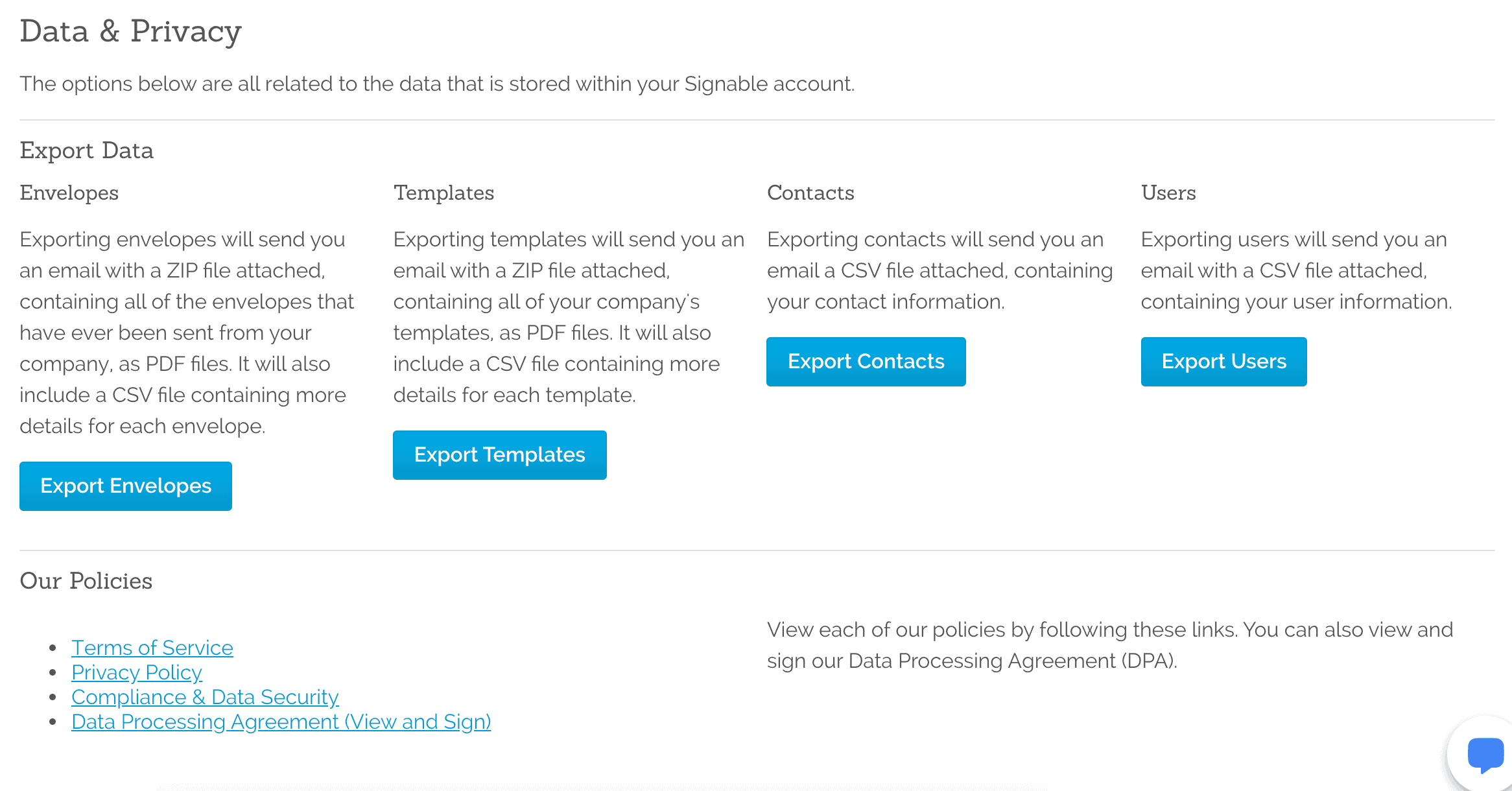This screenshot has height=791, width=1512.
Task: Open the chat support widget
Action: (x=1485, y=755)
